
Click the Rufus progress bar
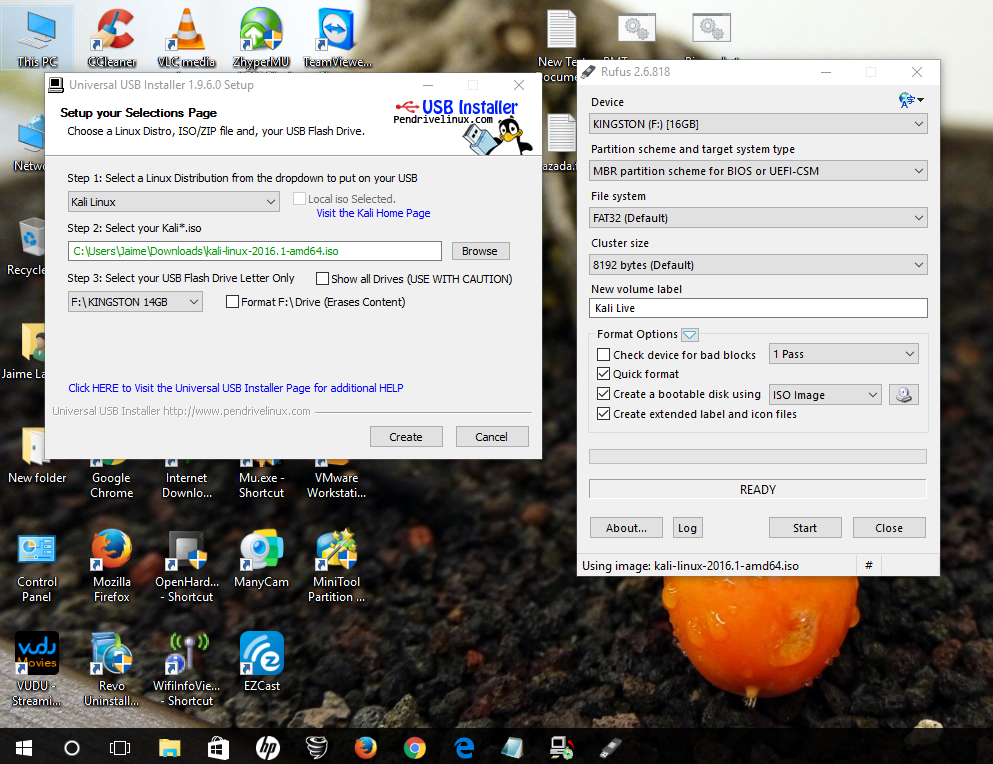coord(757,456)
